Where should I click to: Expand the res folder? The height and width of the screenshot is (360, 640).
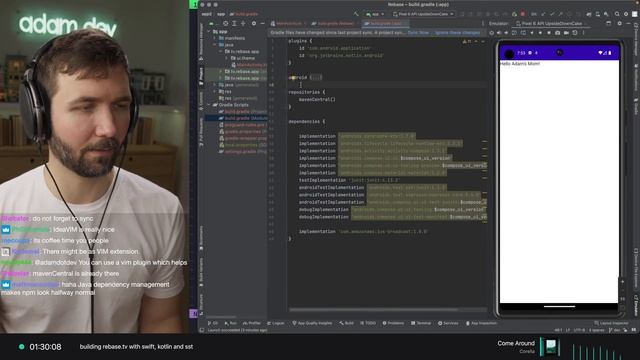pyautogui.click(x=215, y=91)
